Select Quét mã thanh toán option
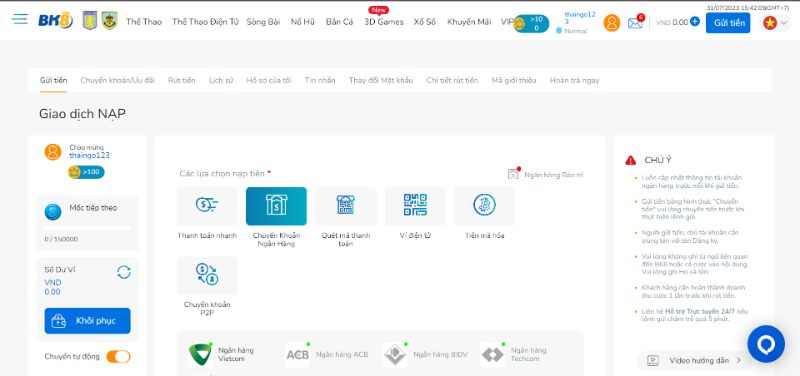 pos(345,206)
